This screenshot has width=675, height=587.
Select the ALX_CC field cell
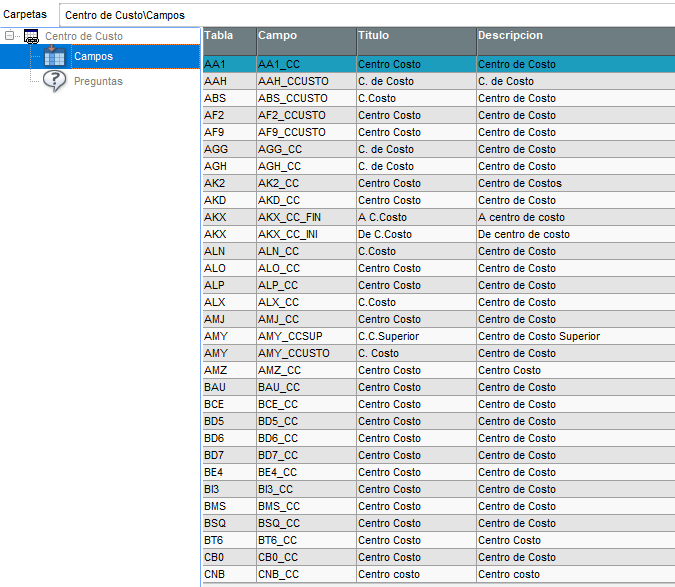click(x=307, y=302)
